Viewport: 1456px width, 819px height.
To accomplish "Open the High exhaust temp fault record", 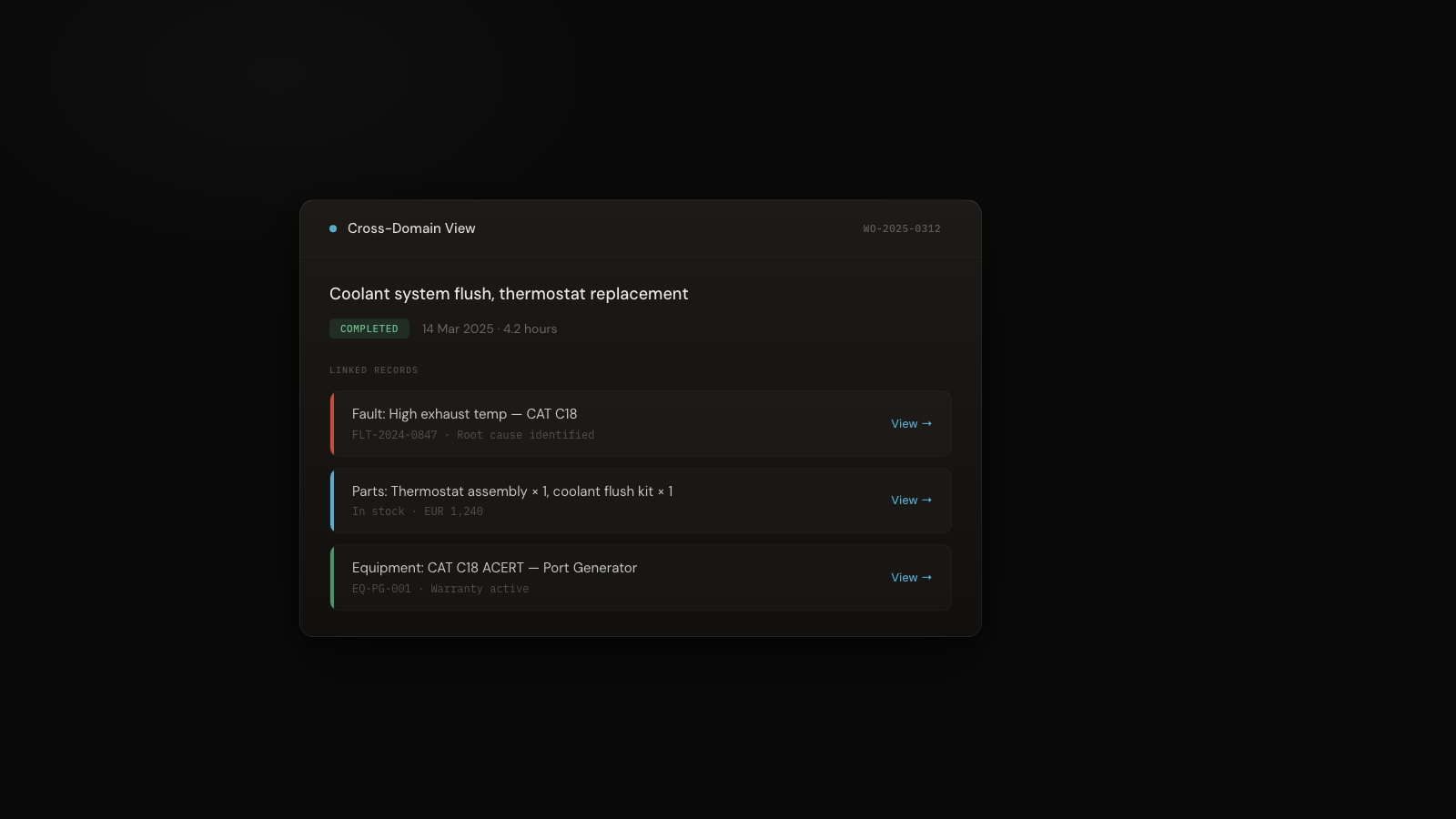I will tap(464, 414).
